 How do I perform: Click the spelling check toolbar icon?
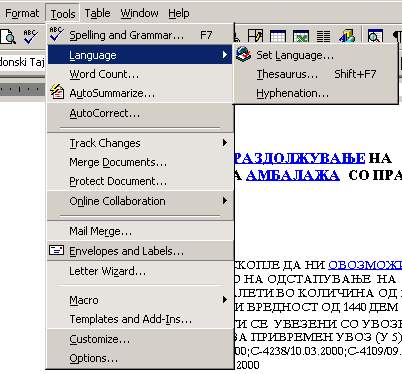[30, 37]
